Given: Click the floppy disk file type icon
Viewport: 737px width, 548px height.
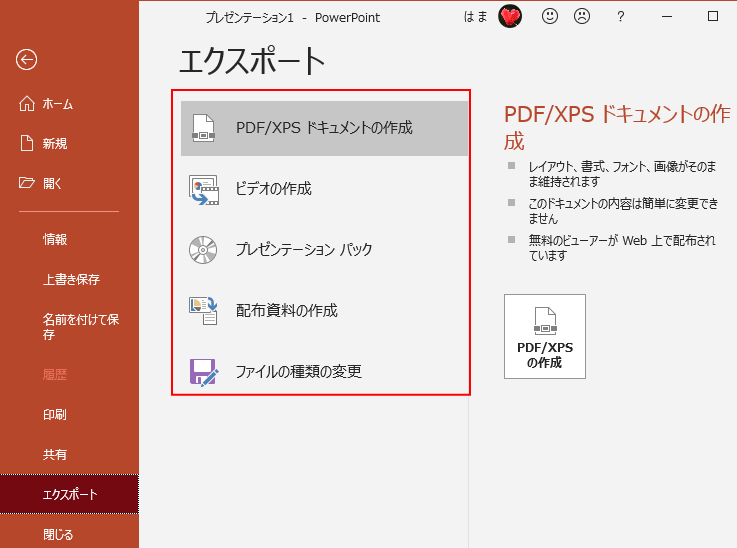Looking at the screenshot, I should point(204,372).
